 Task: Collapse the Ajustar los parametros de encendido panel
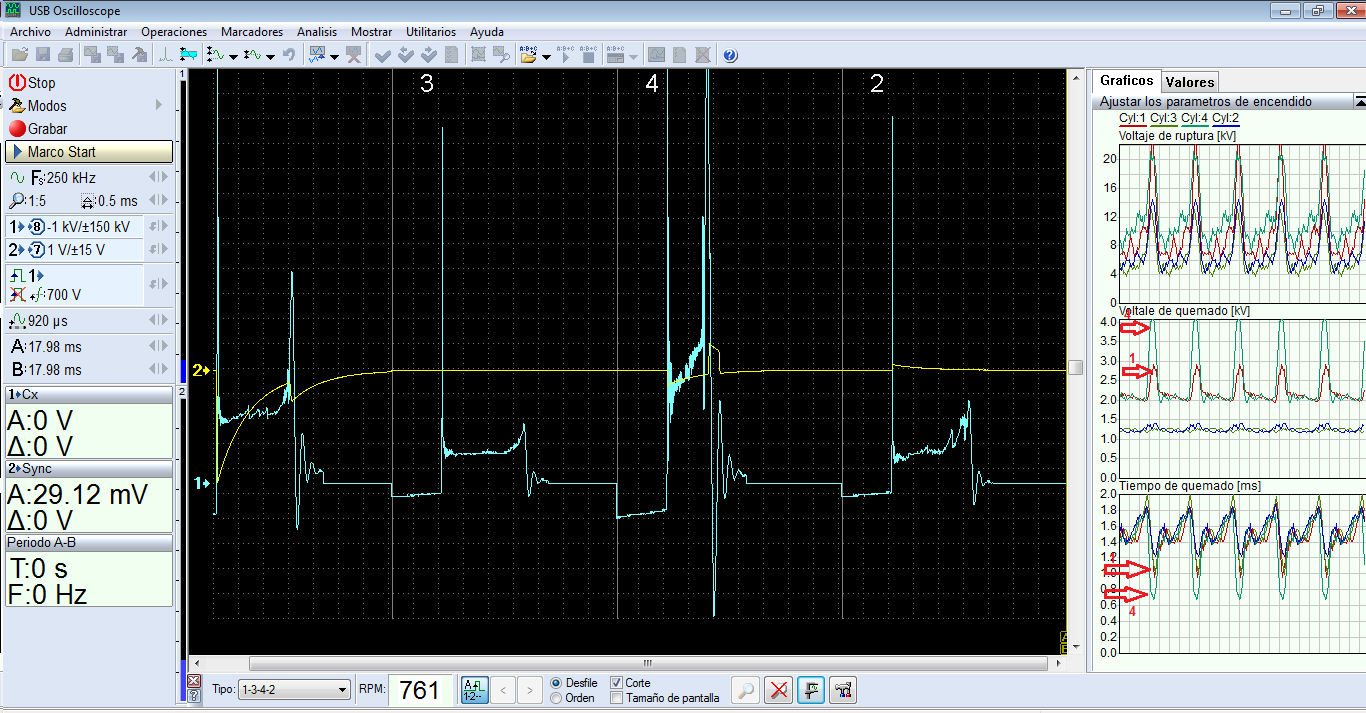(1360, 101)
